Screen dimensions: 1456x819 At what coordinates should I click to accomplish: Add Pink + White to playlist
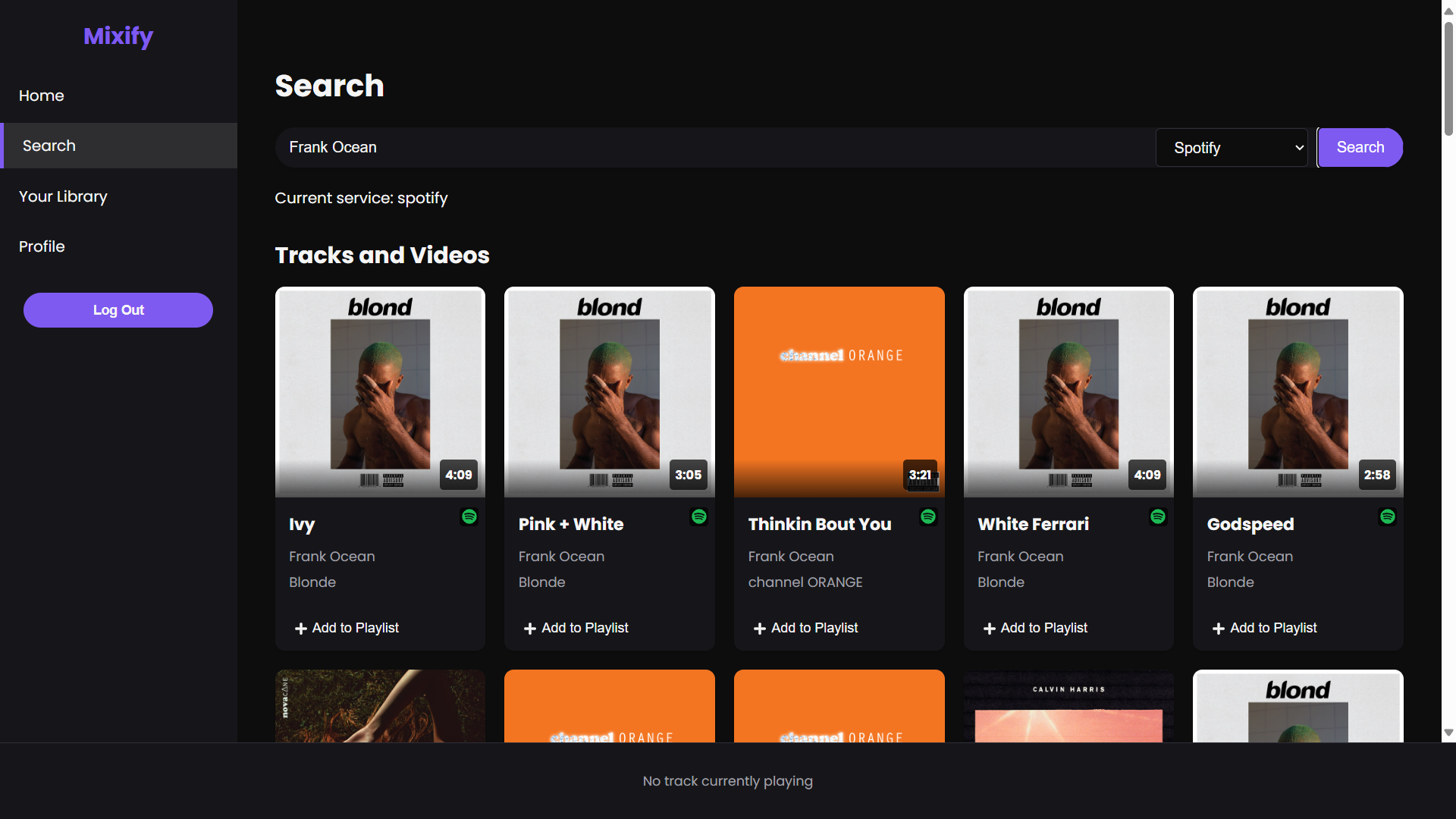pos(576,628)
